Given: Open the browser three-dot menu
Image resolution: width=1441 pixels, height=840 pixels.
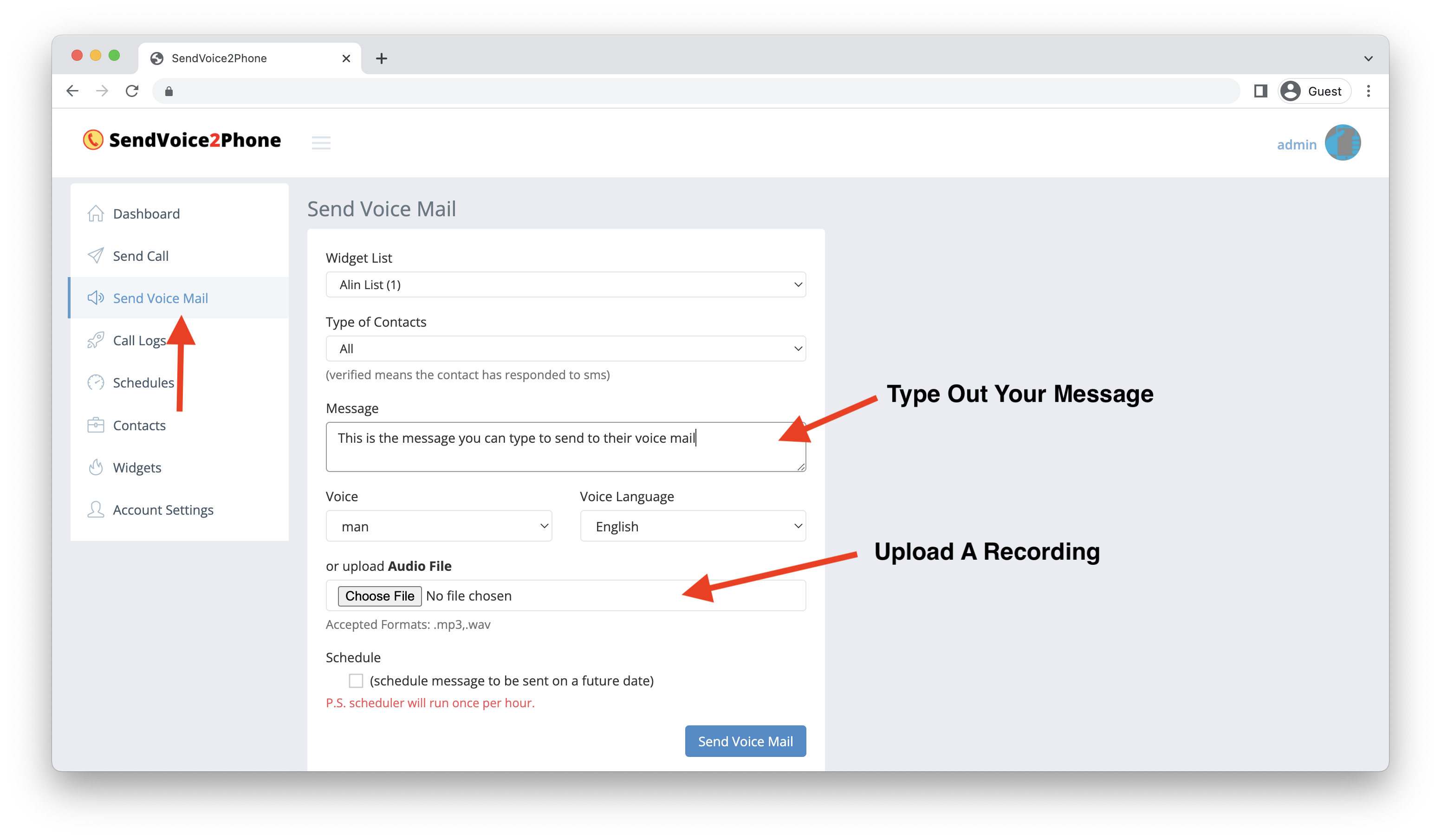Looking at the screenshot, I should coord(1369,91).
